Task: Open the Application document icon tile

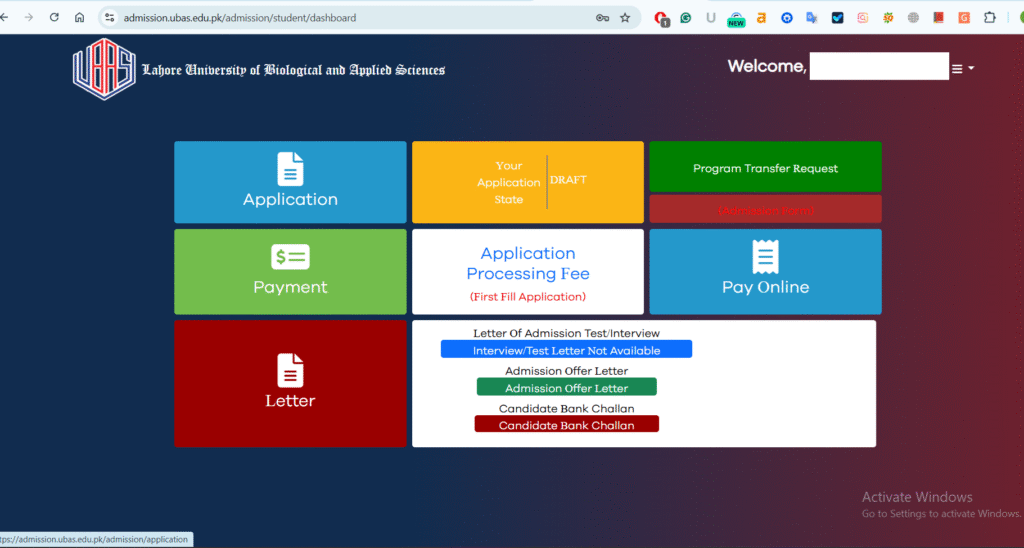Action: (290, 169)
